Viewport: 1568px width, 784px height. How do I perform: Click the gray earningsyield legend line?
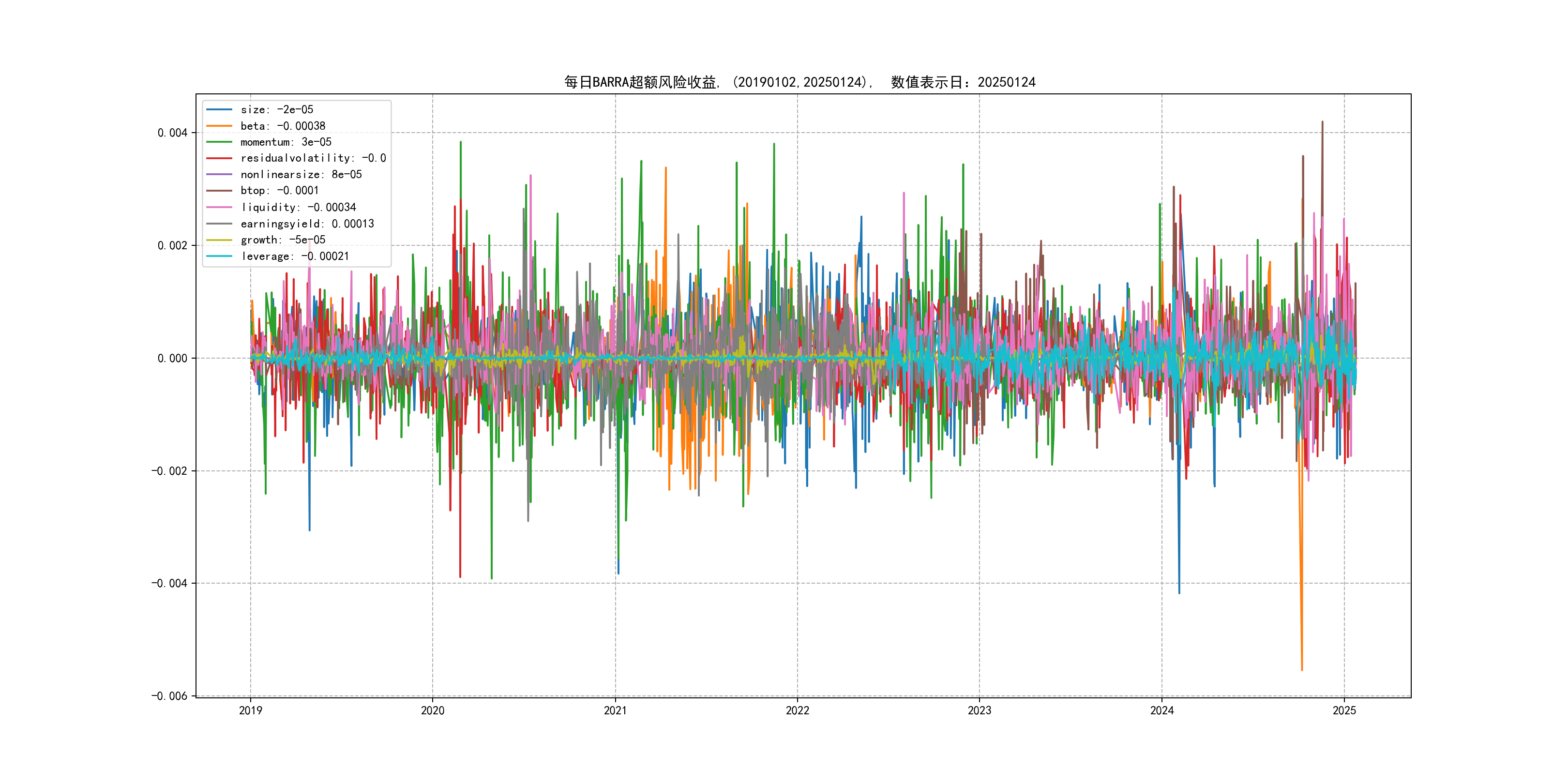tap(219, 224)
